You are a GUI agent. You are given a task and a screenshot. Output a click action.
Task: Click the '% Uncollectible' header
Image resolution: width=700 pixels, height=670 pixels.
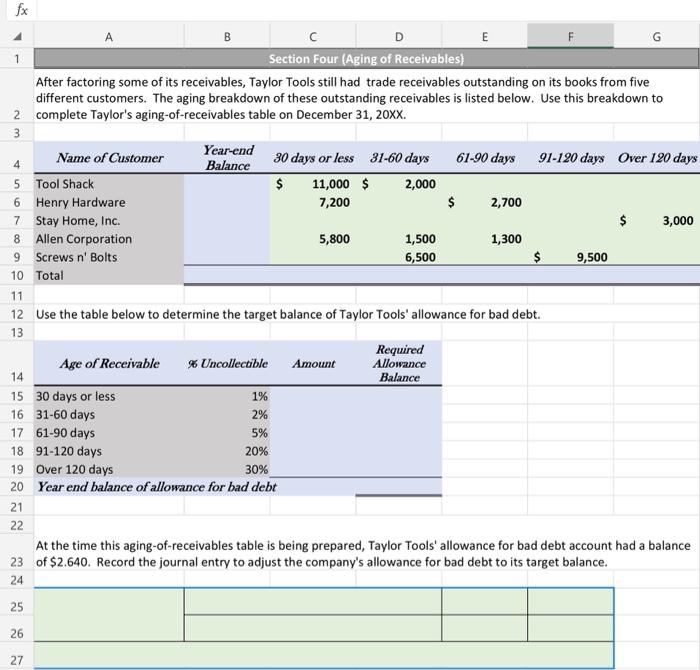tap(227, 363)
